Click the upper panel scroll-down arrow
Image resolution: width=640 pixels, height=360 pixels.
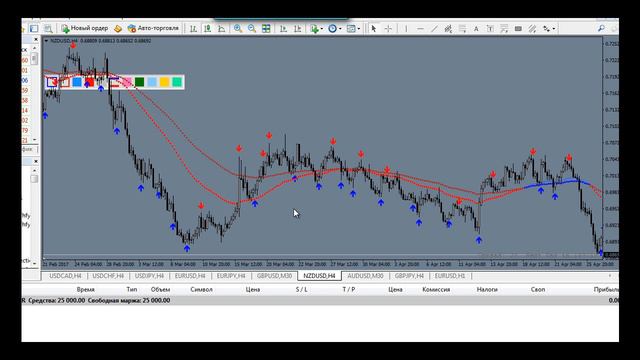click(x=34, y=139)
